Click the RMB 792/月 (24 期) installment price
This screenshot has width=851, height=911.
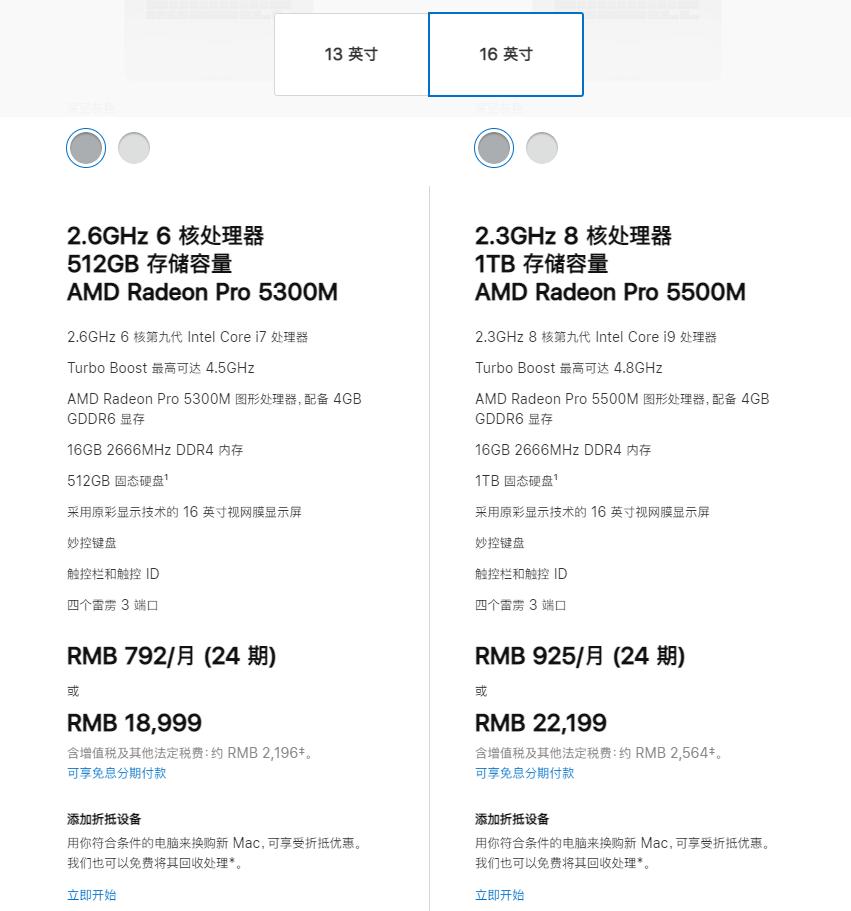click(171, 656)
